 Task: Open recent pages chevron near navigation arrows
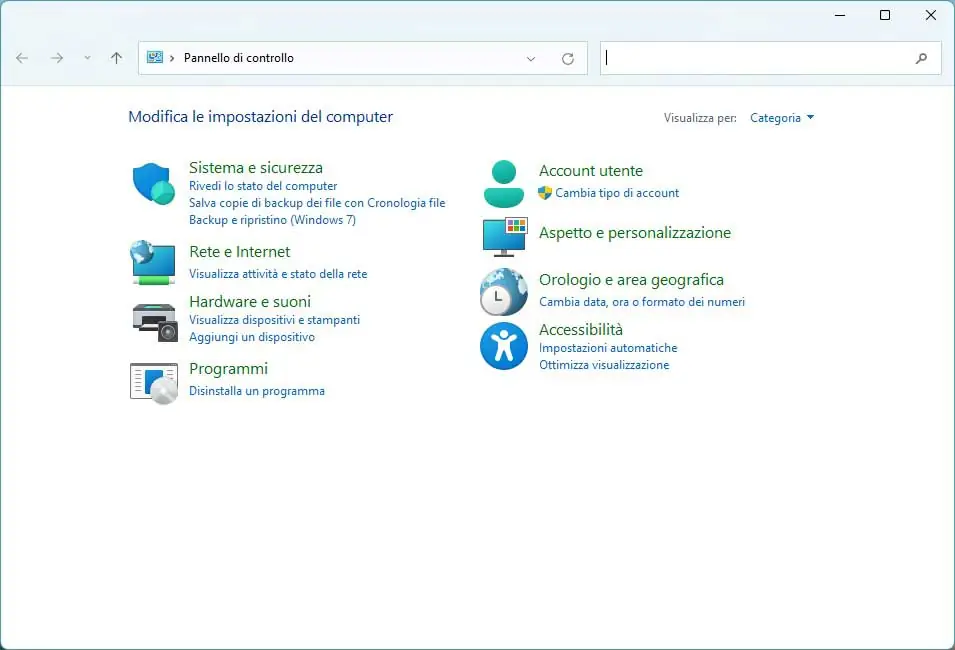[x=88, y=58]
